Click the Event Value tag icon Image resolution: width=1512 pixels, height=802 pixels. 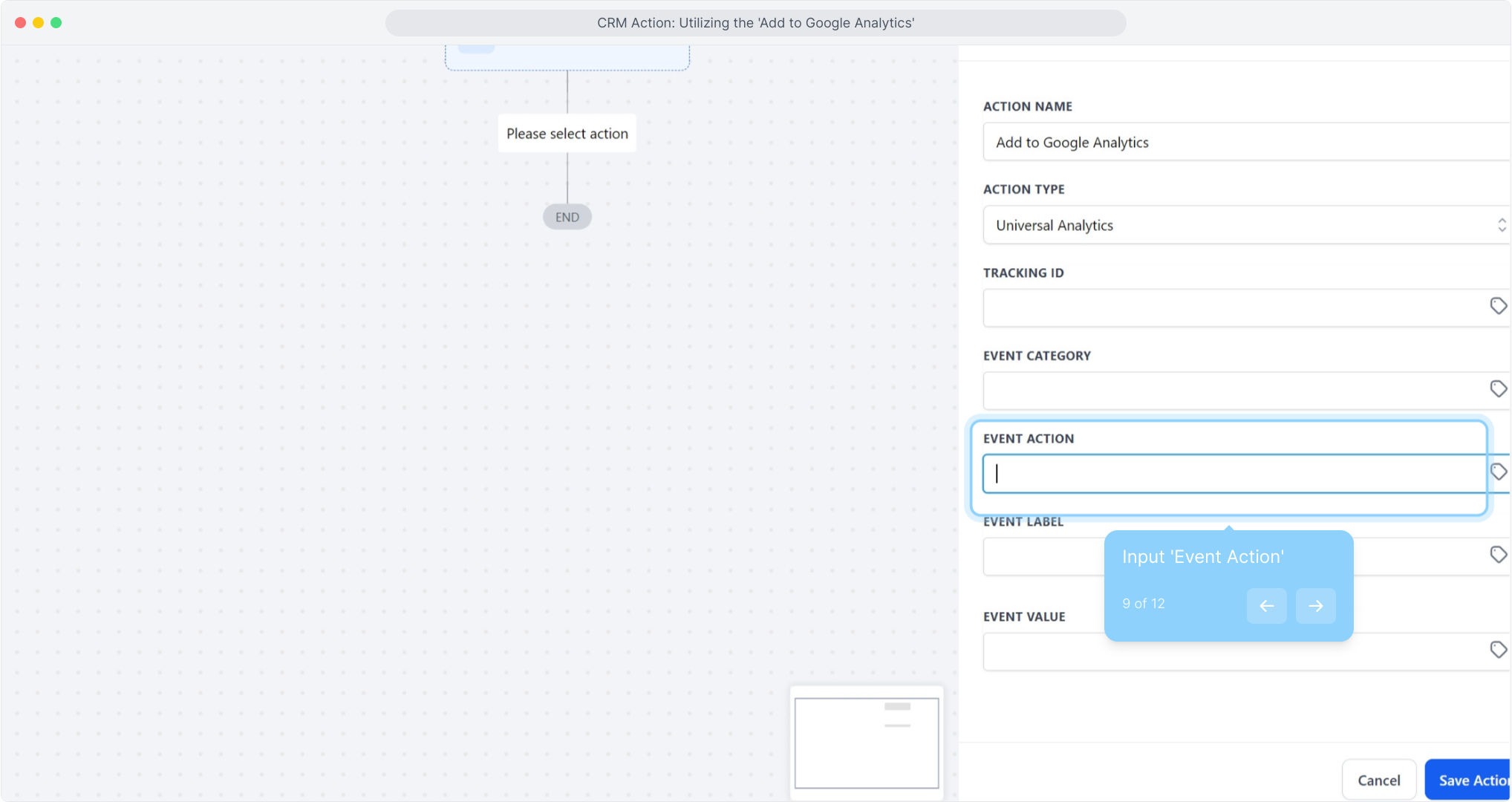coord(1498,650)
